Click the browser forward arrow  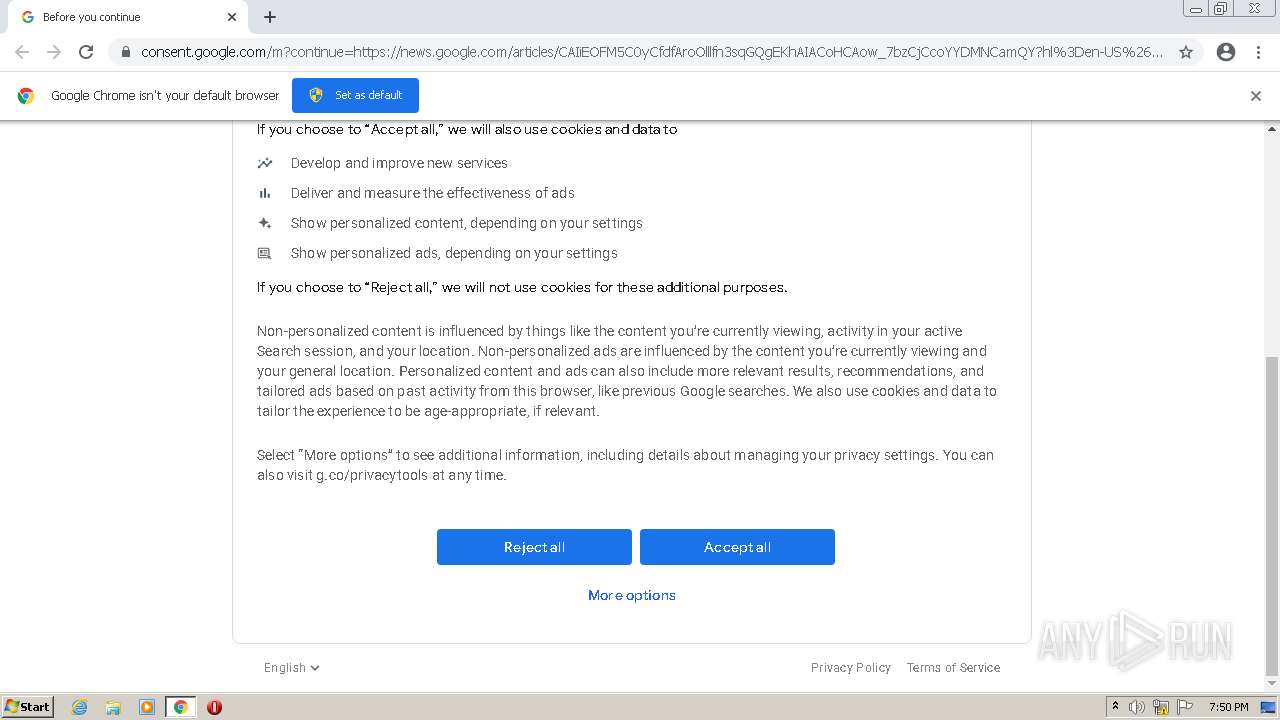coord(54,52)
